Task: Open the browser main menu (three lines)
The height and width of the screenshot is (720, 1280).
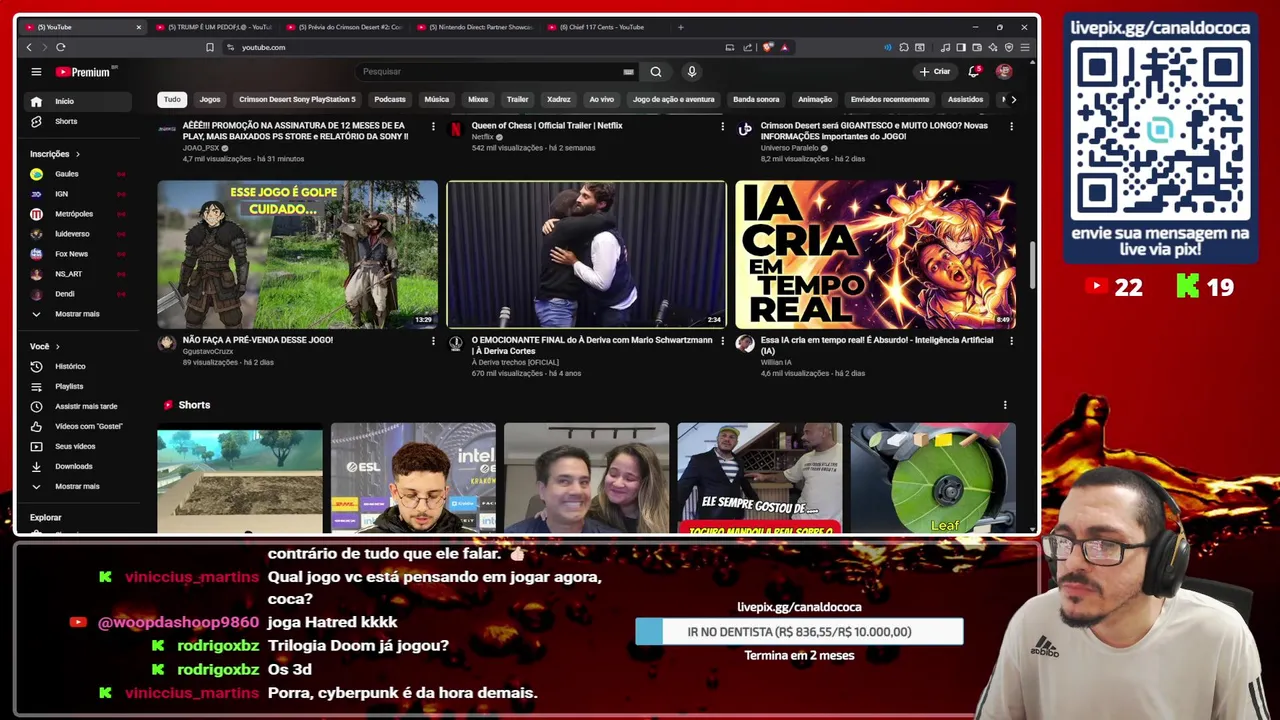Action: click(1025, 47)
